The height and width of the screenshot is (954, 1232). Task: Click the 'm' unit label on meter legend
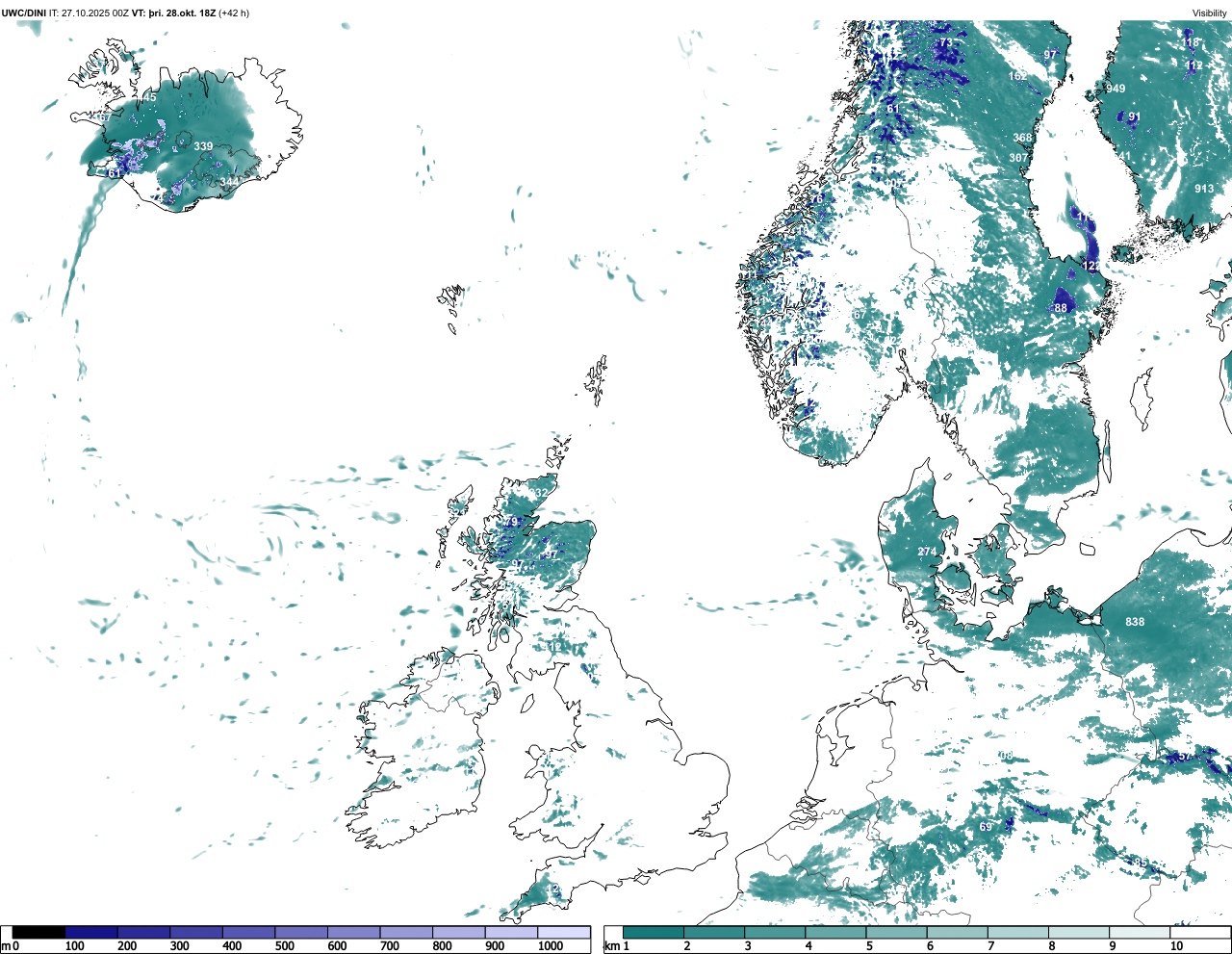pyautogui.click(x=6, y=946)
